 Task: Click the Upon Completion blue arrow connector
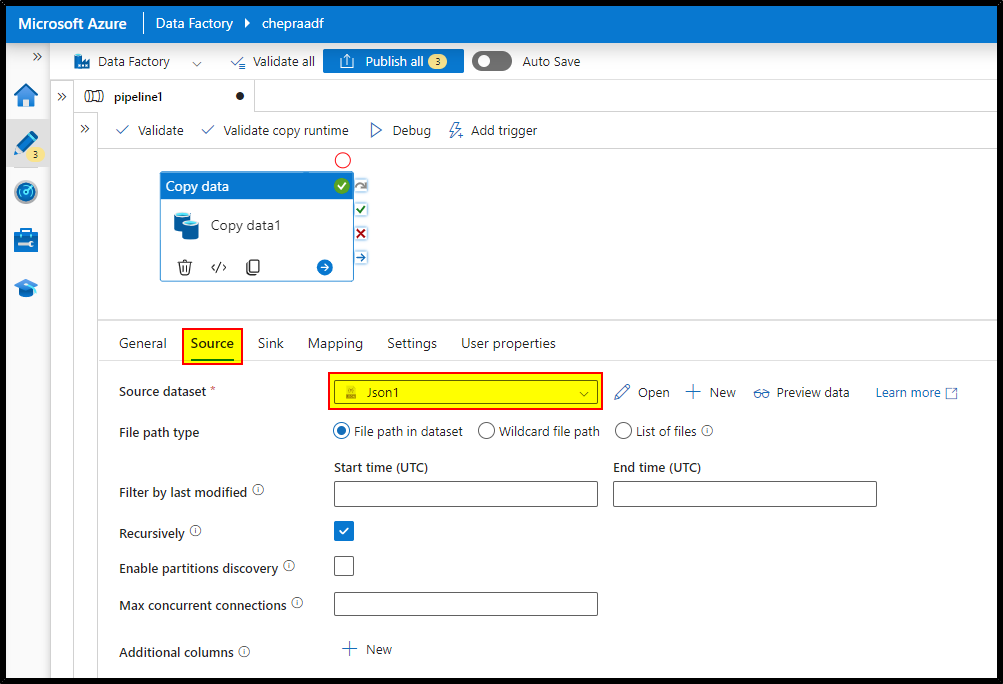(361, 257)
